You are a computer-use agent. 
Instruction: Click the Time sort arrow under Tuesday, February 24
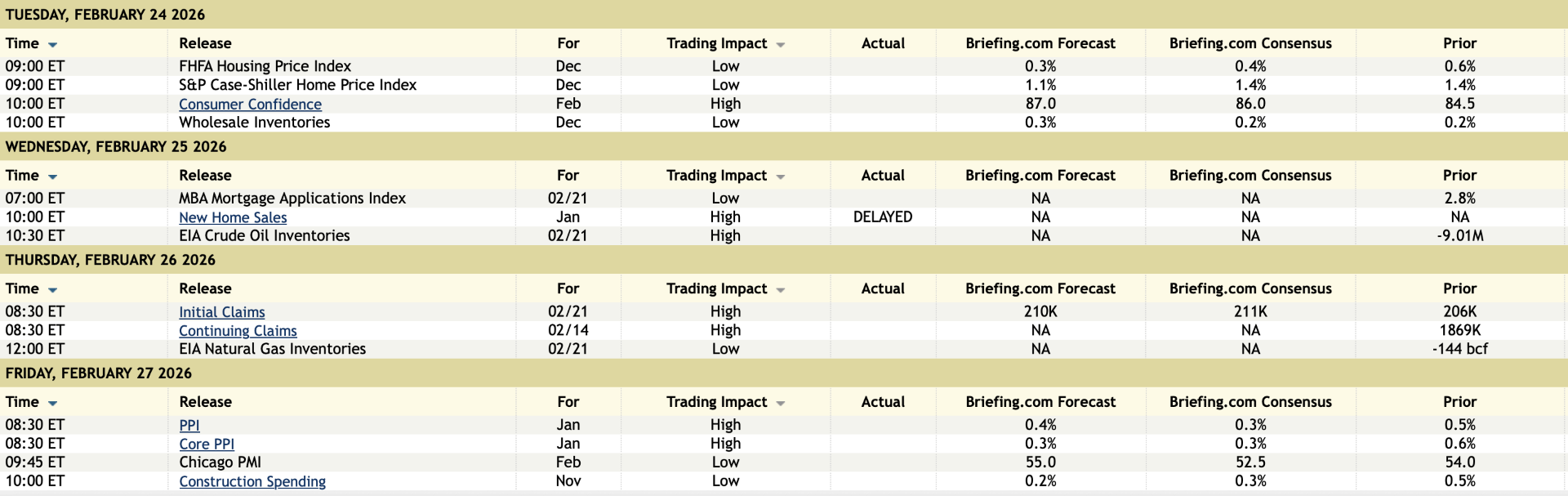(x=53, y=45)
